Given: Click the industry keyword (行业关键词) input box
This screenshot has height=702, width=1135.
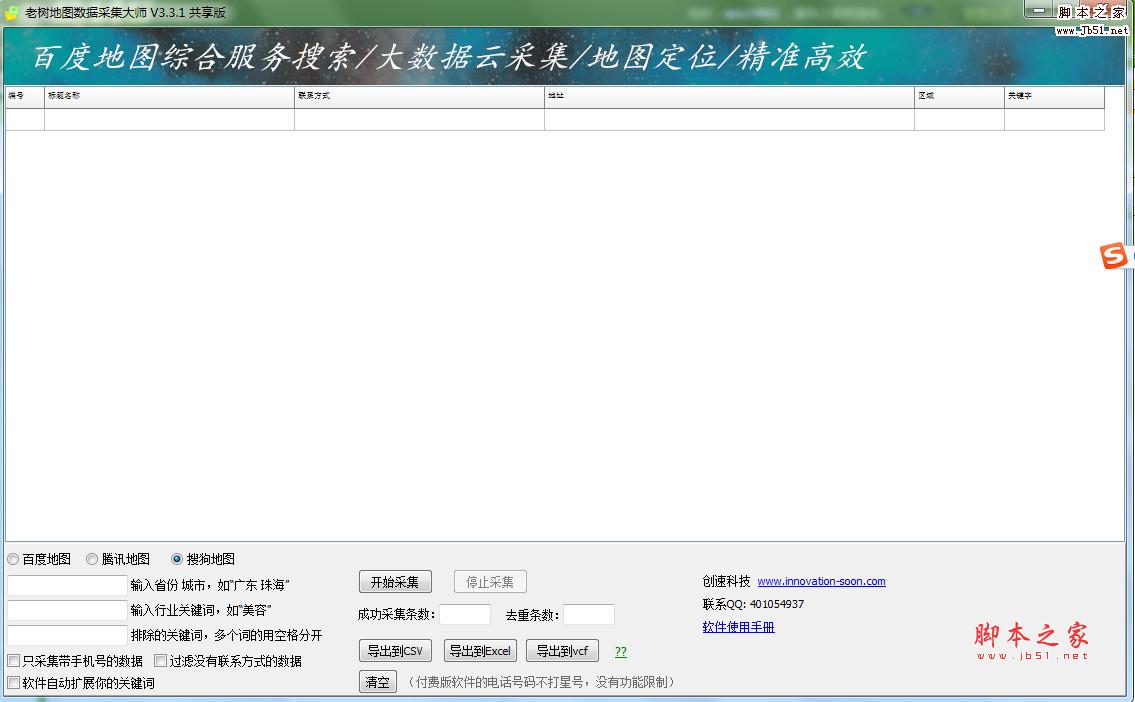Looking at the screenshot, I should coord(67,610).
